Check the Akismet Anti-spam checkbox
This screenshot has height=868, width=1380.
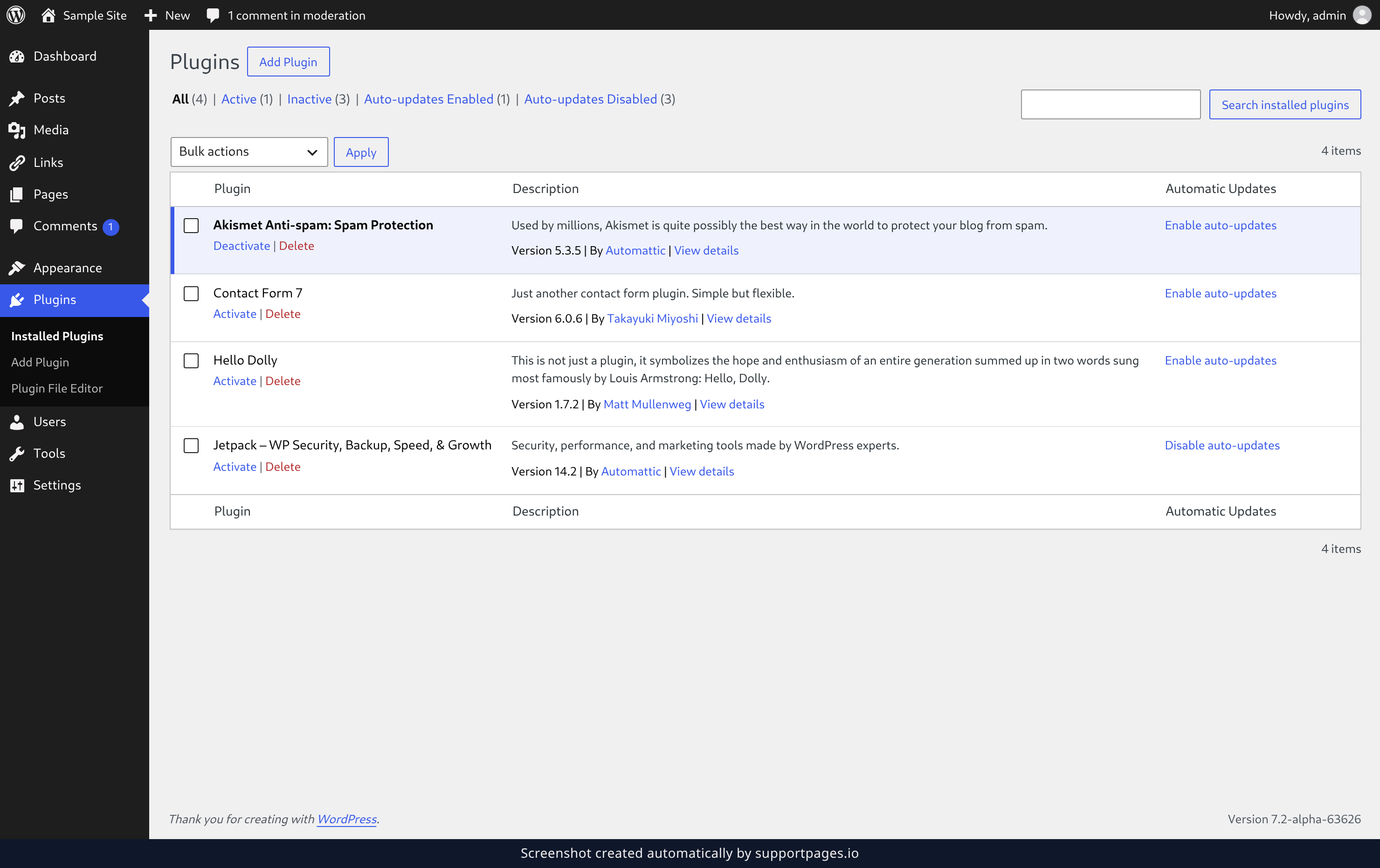click(191, 225)
